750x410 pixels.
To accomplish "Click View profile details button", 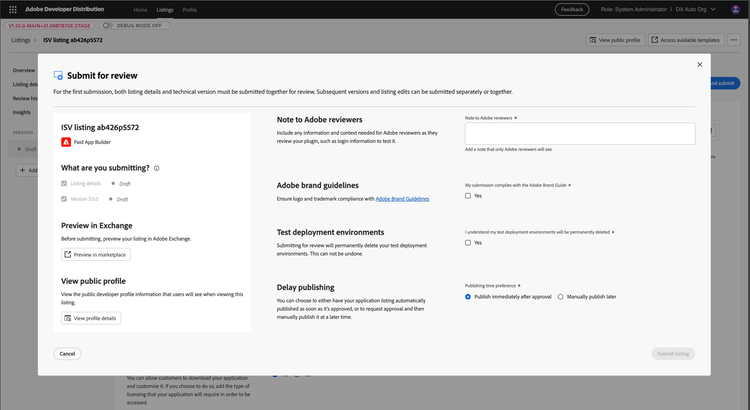I will pyautogui.click(x=91, y=318).
